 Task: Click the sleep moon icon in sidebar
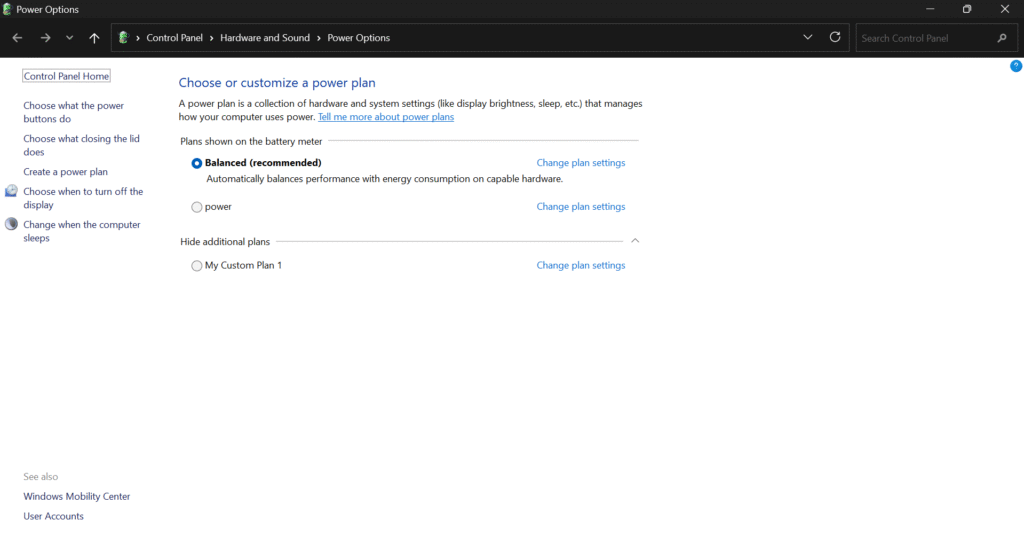coord(11,225)
